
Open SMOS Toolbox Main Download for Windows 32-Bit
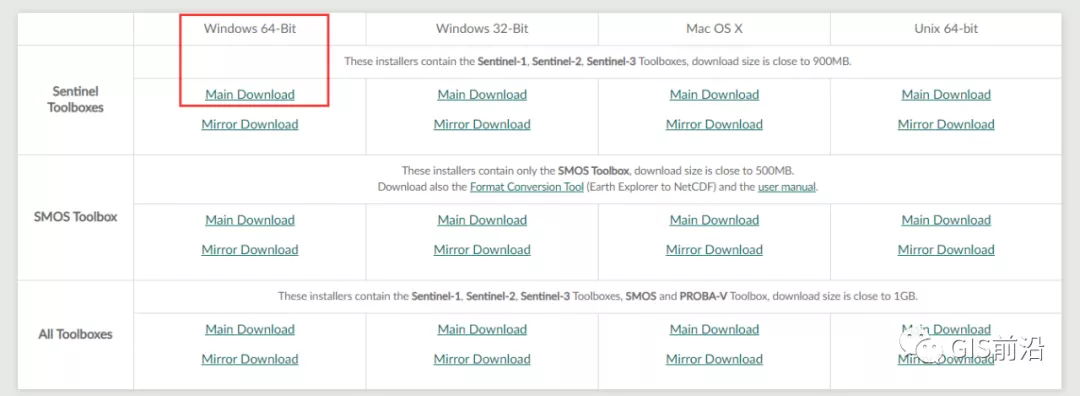482,220
